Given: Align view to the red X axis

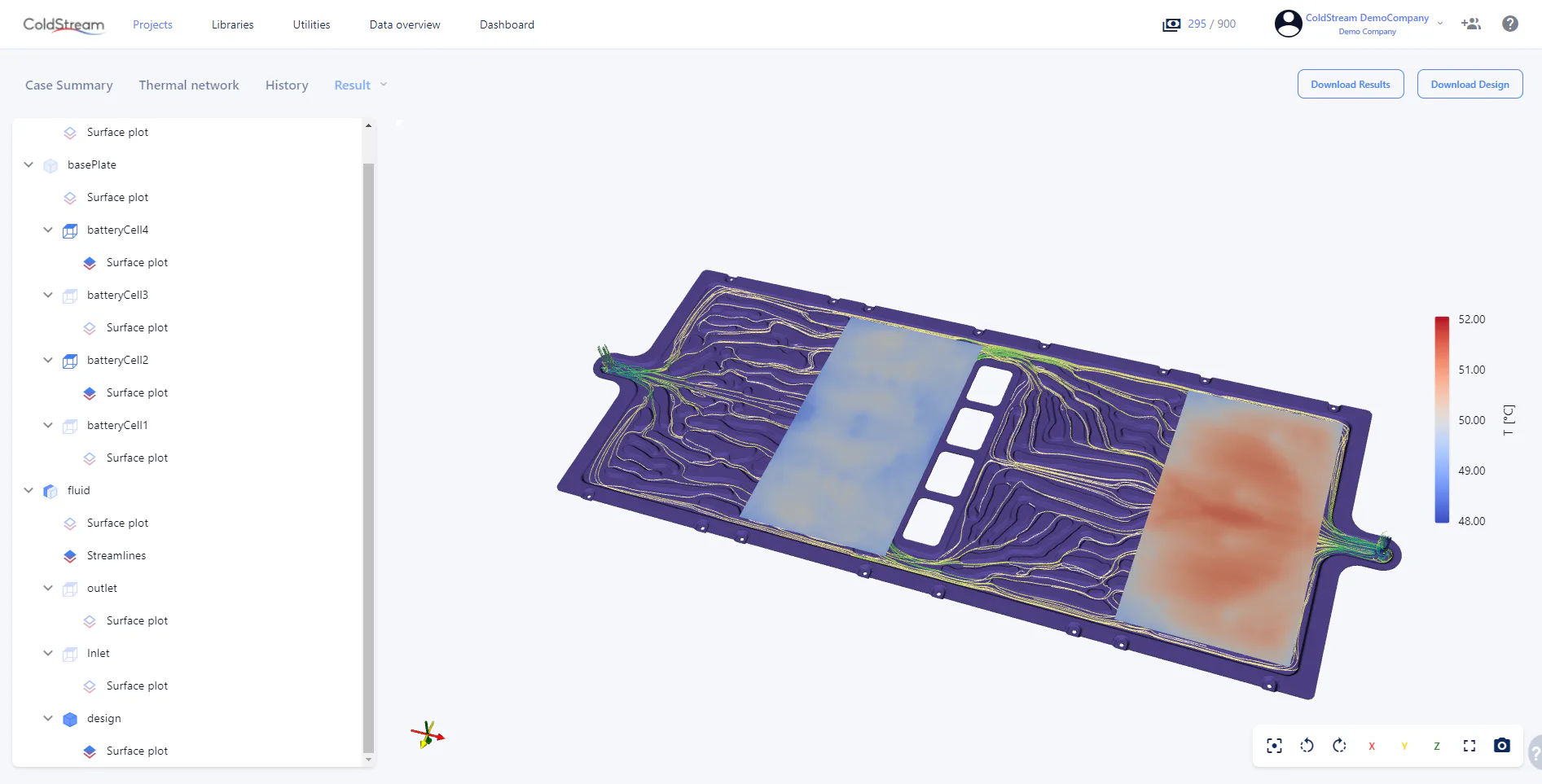Looking at the screenshot, I should point(1372,746).
